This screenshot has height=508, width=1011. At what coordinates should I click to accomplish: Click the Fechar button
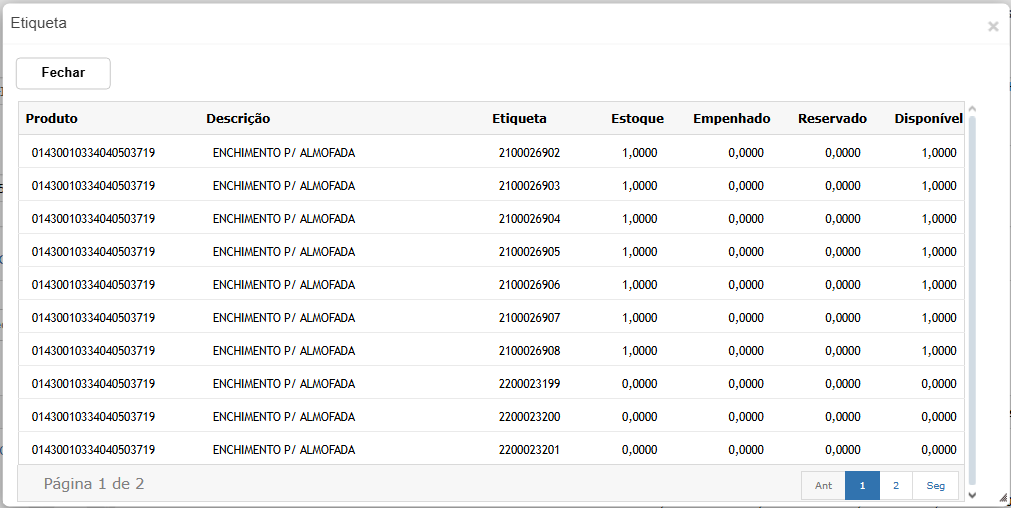coord(63,73)
